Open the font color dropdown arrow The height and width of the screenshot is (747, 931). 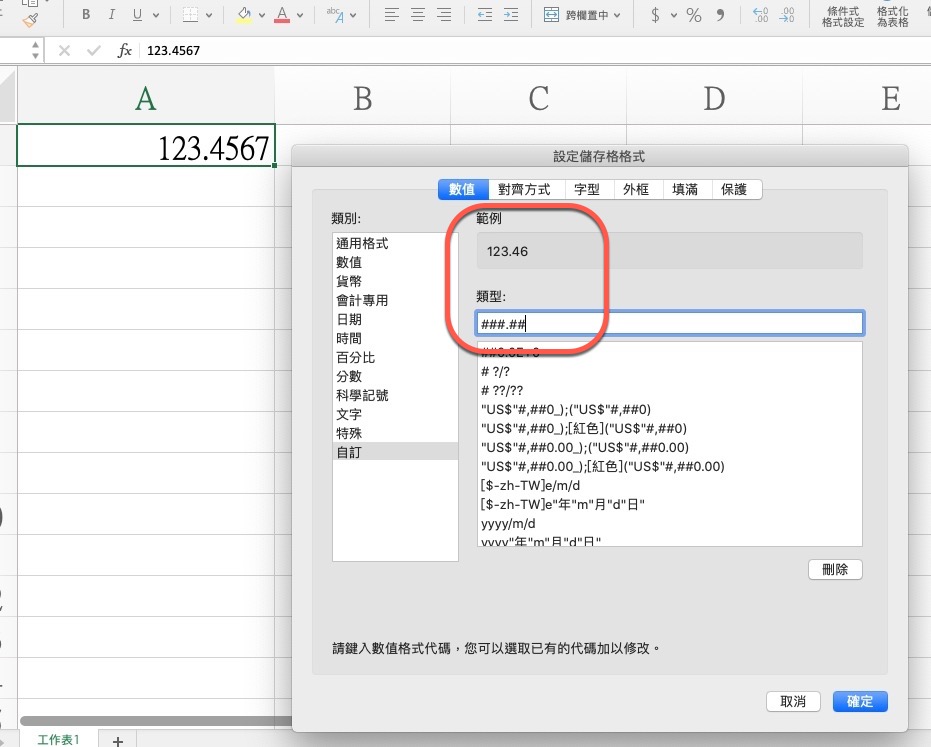pyautogui.click(x=303, y=16)
